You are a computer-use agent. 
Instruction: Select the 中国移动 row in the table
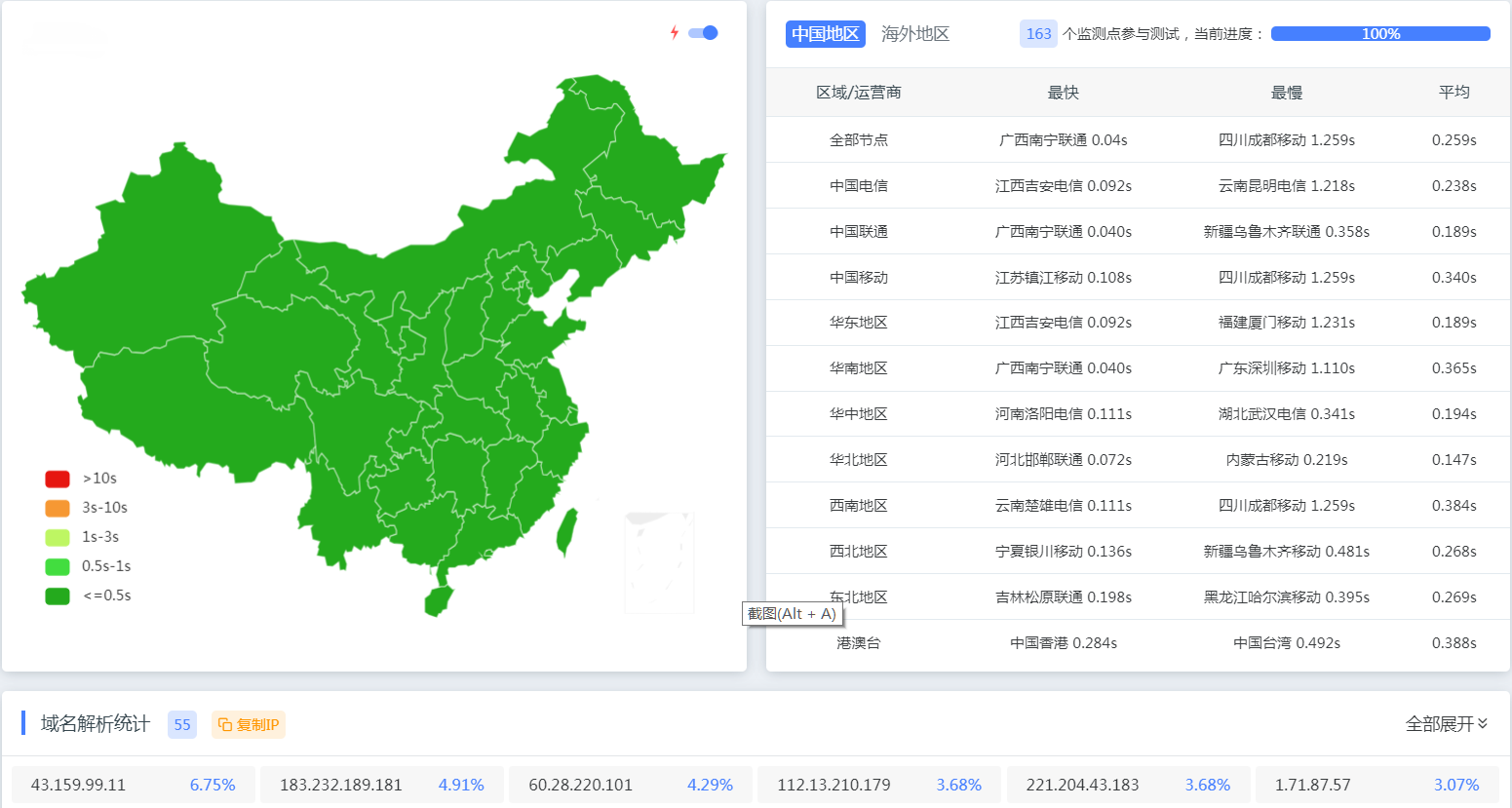860,277
